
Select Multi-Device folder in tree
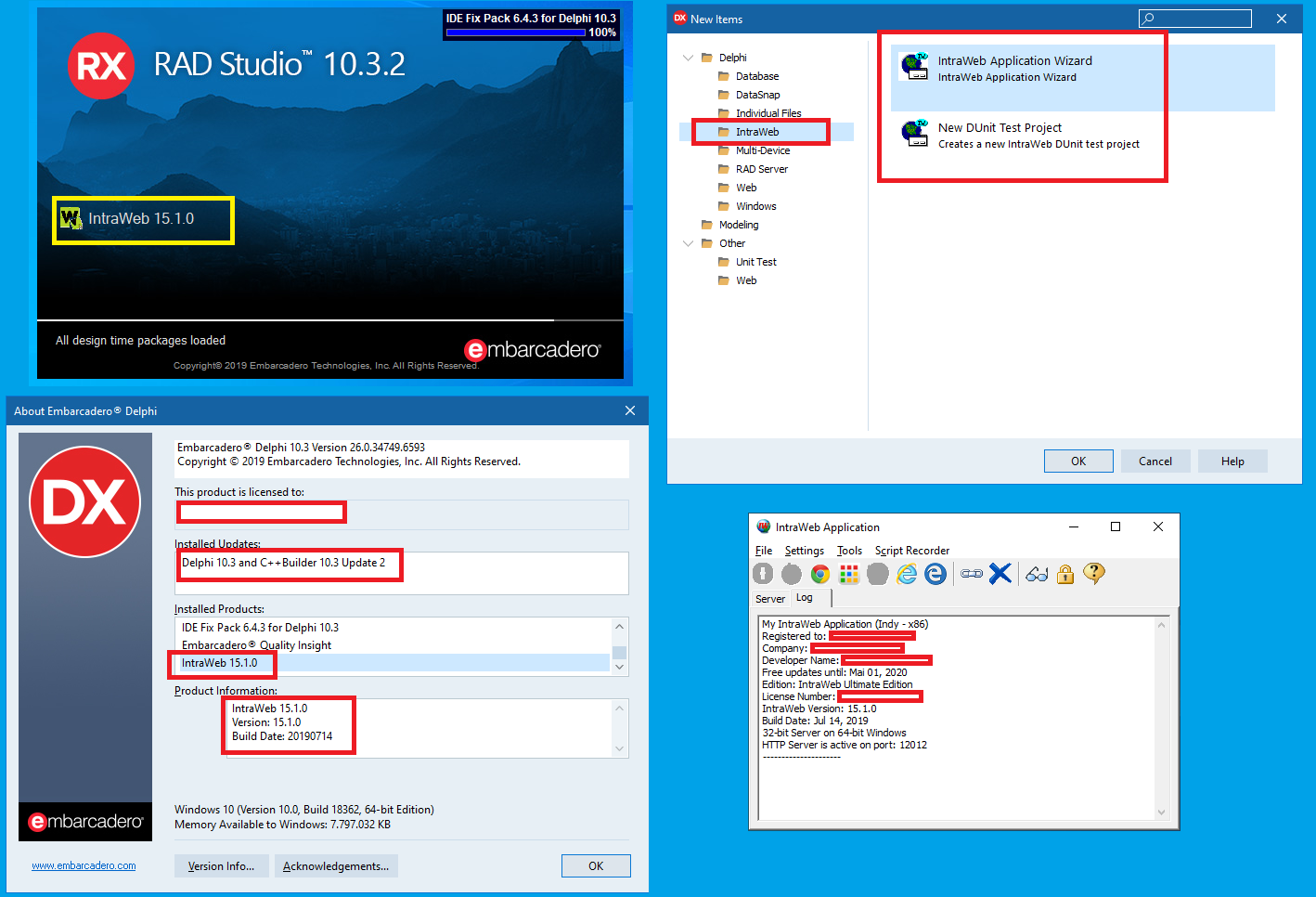(x=762, y=150)
